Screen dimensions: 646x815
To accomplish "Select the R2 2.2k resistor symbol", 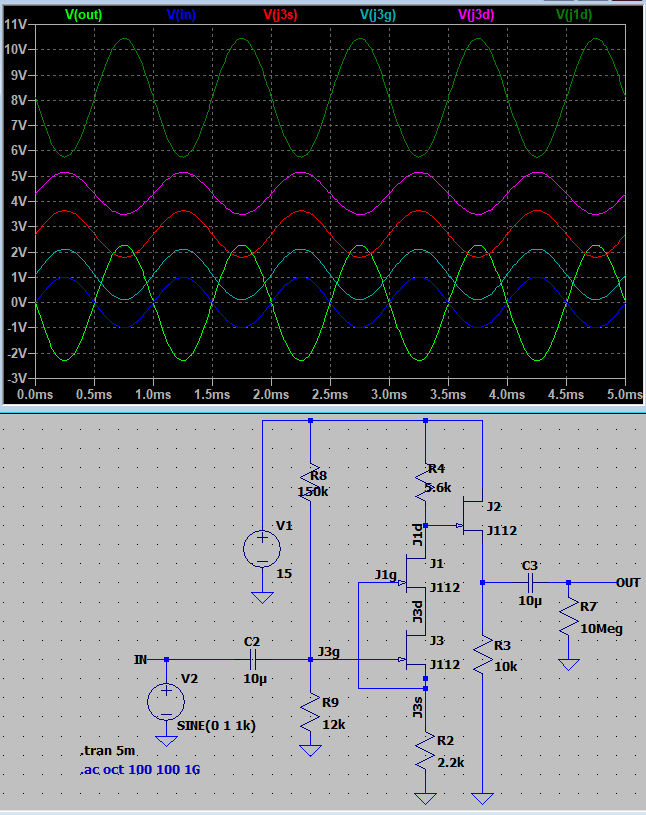I will tap(426, 752).
